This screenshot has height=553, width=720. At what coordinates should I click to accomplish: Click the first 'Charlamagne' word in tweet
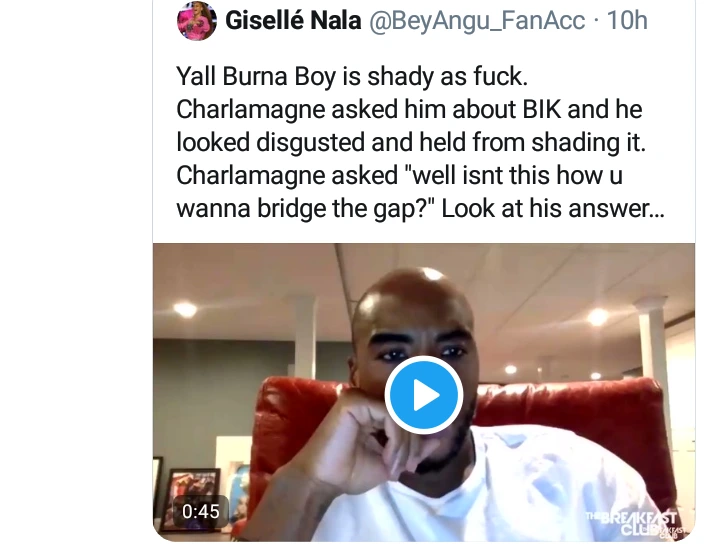tap(251, 110)
